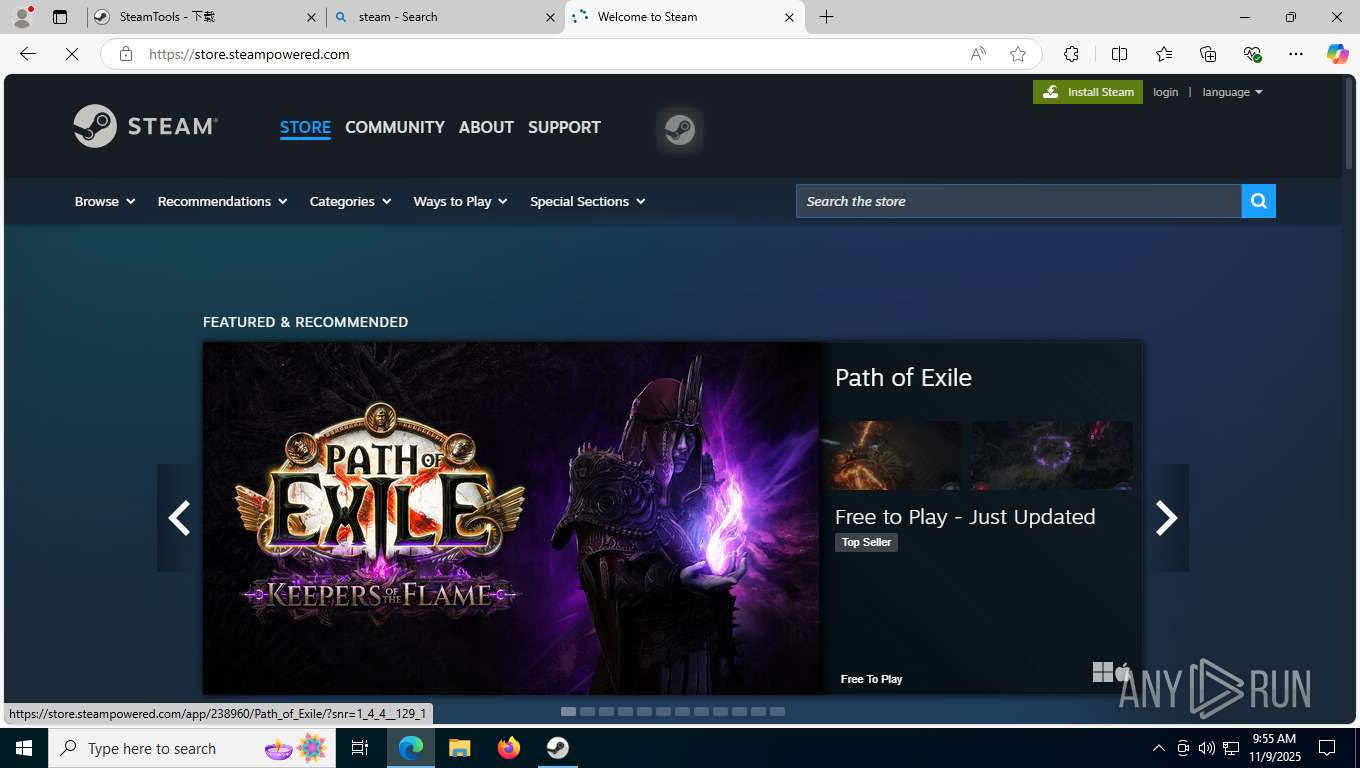Click the Install Steam button
This screenshot has width=1360, height=768.
click(x=1088, y=92)
